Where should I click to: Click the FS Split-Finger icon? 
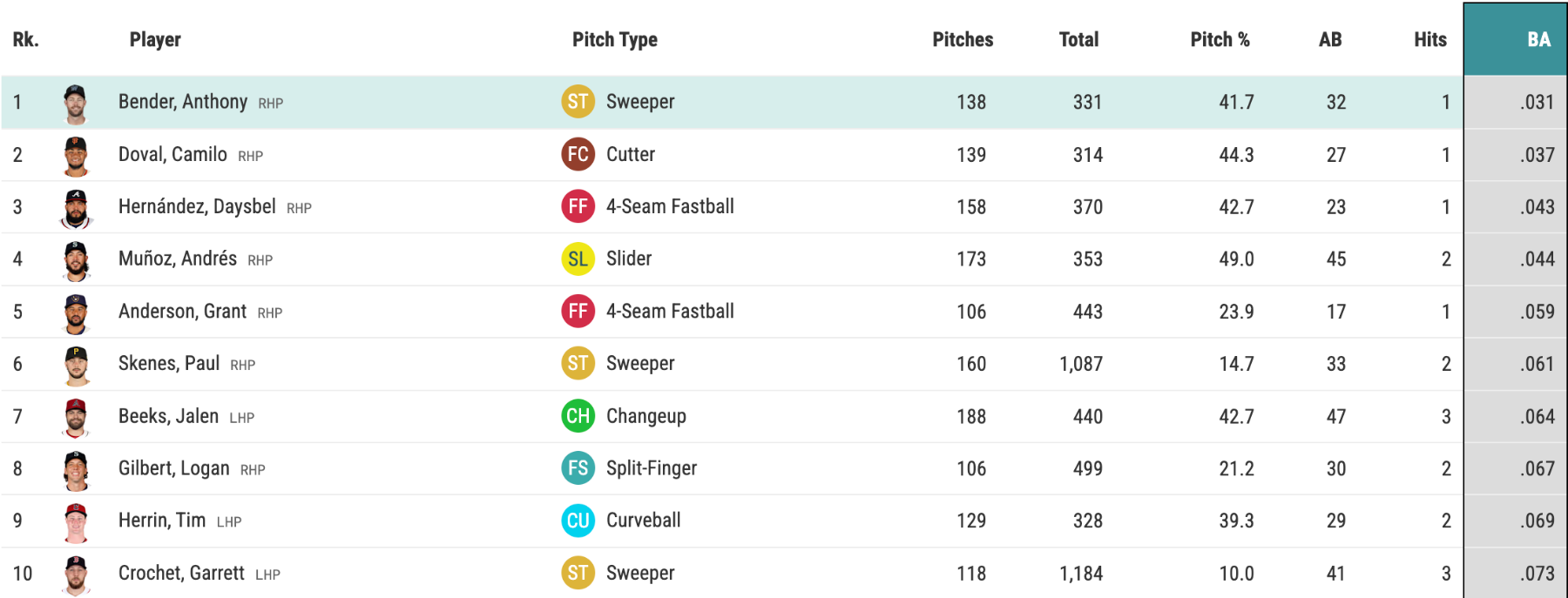tap(578, 468)
